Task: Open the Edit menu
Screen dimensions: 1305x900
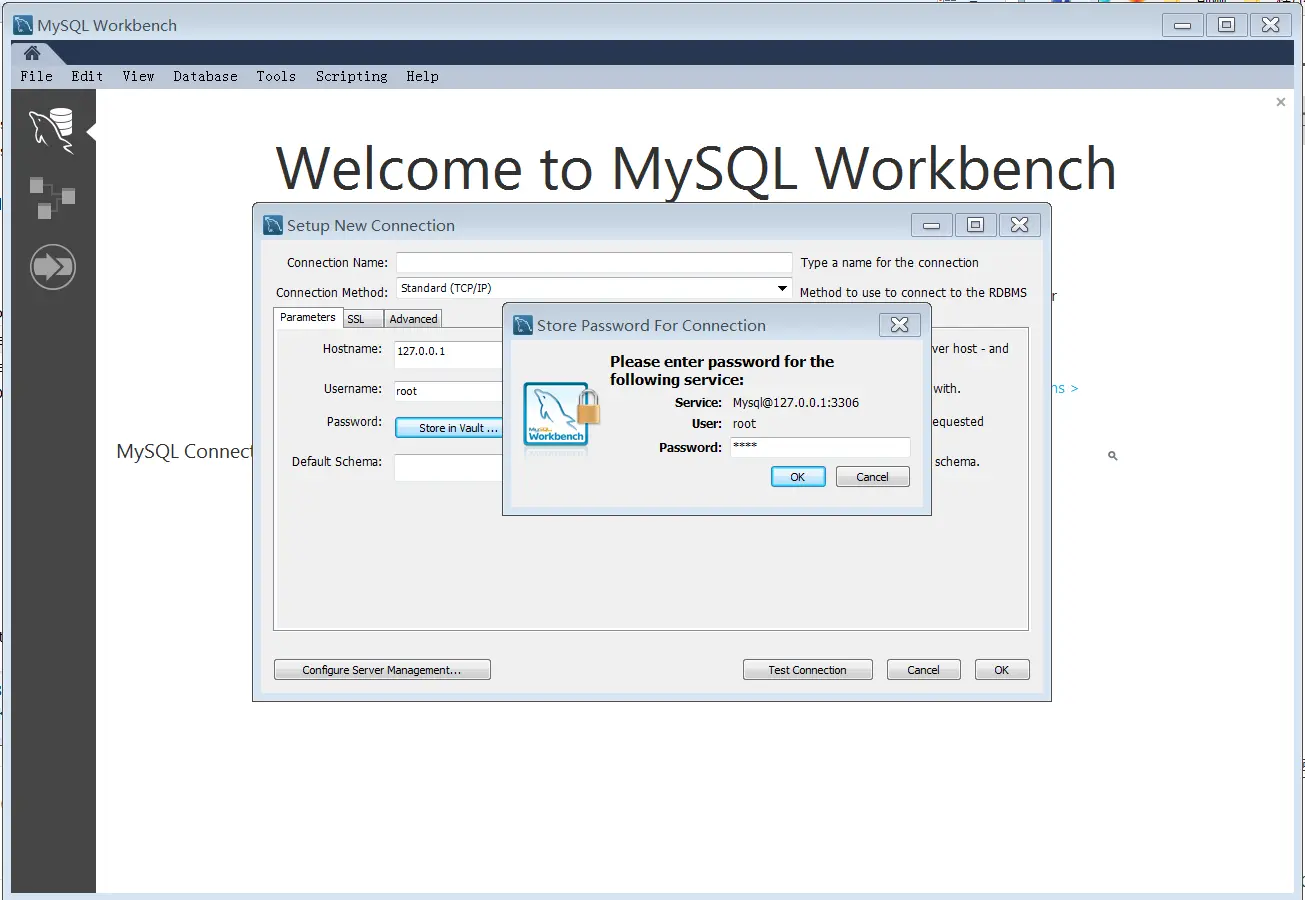Action: tap(87, 76)
